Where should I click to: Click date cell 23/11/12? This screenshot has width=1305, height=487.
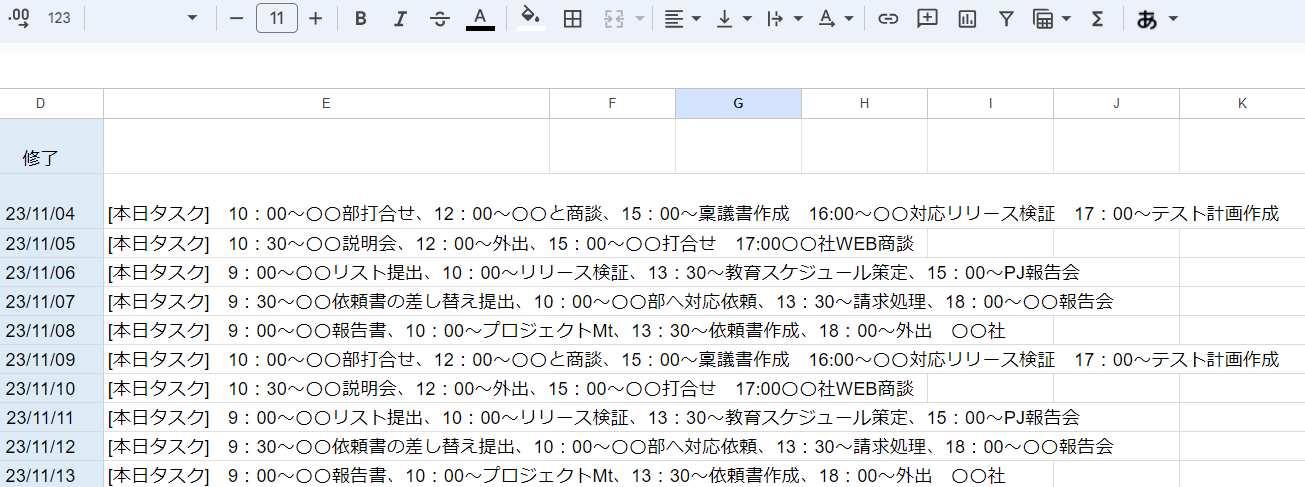point(51,446)
